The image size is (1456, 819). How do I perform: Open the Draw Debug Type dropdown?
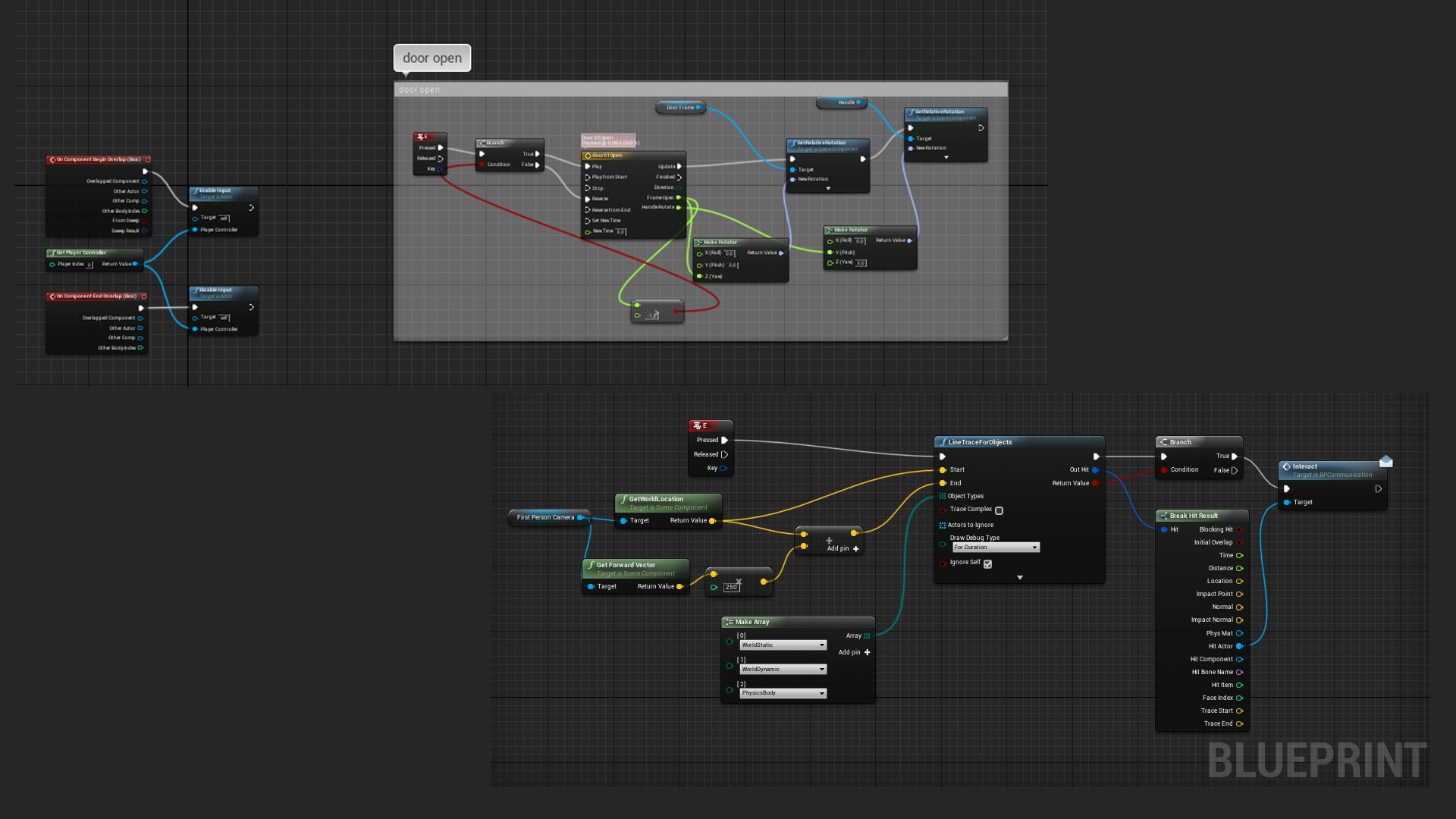(x=996, y=548)
